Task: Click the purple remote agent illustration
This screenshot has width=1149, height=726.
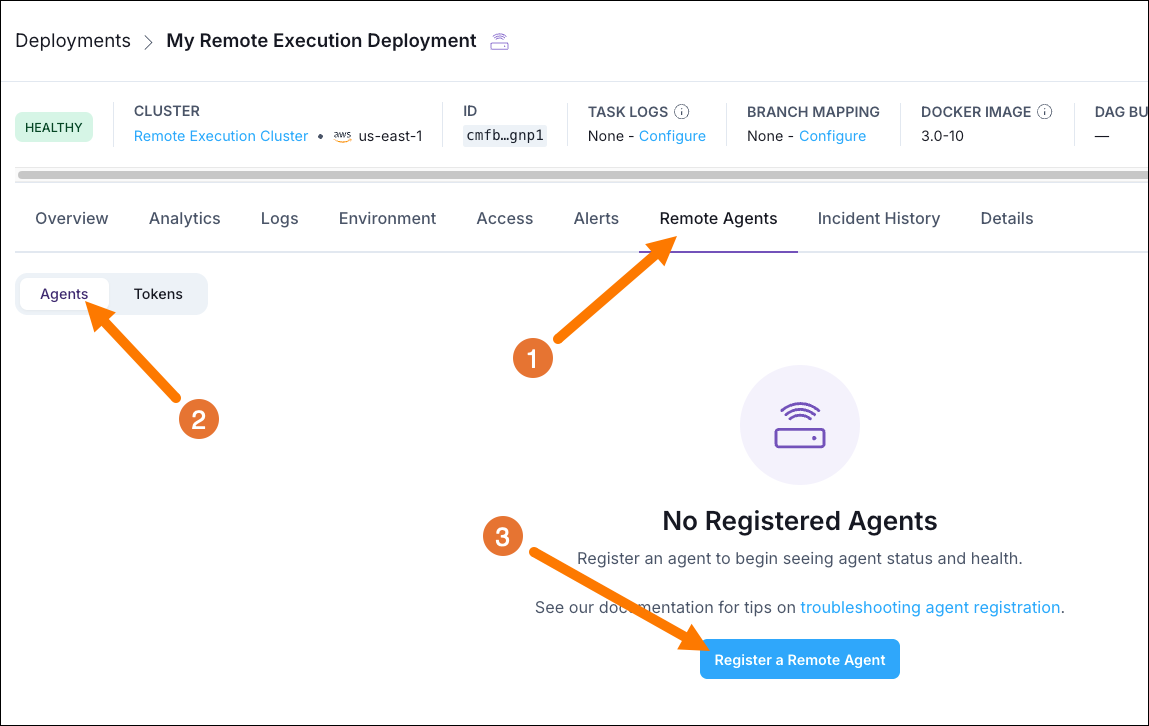Action: click(799, 425)
